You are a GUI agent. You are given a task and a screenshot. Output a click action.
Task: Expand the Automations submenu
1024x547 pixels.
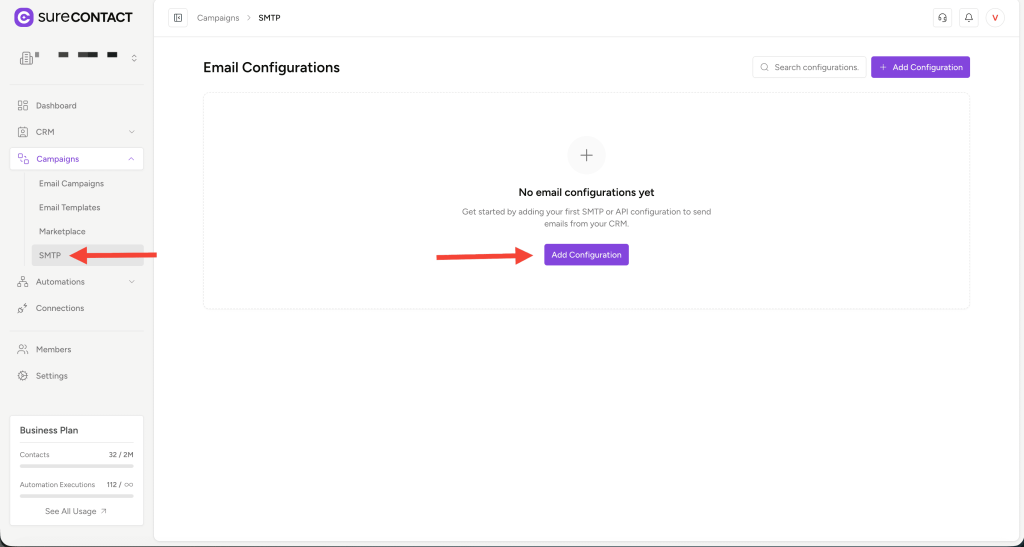pos(131,282)
